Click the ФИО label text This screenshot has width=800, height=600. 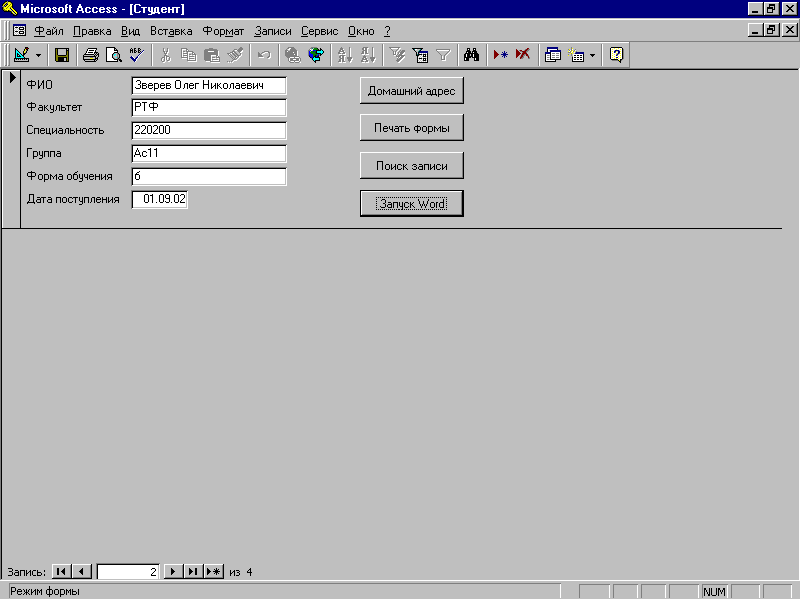tap(39, 85)
